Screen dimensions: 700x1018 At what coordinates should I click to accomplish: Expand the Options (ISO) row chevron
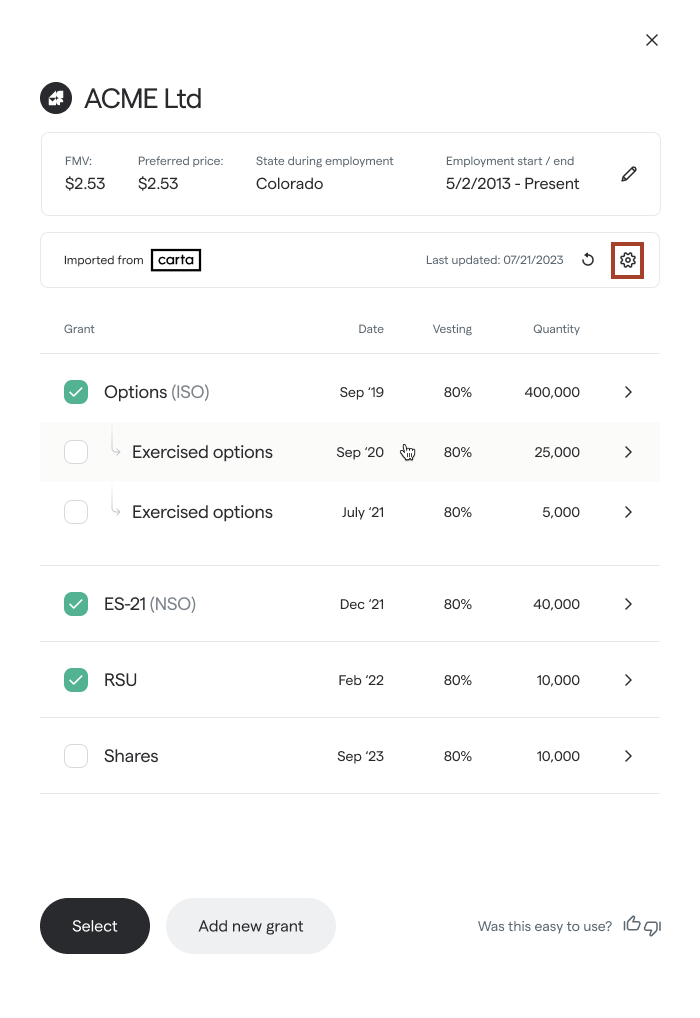[628, 392]
